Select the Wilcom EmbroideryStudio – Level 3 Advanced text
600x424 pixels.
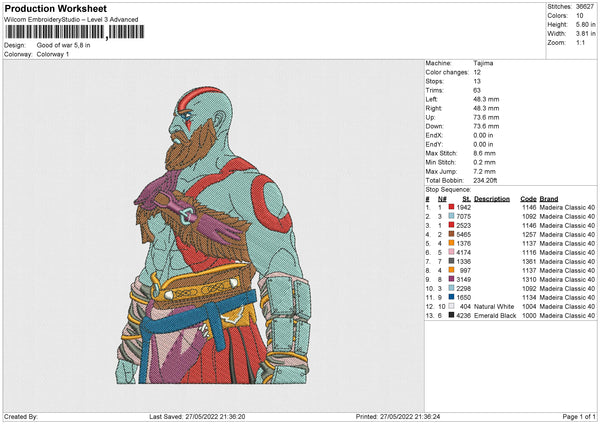pos(71,20)
